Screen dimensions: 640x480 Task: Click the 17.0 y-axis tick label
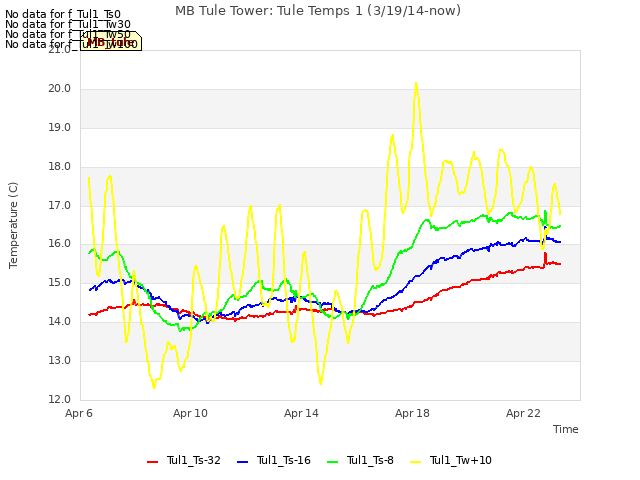coord(60,206)
